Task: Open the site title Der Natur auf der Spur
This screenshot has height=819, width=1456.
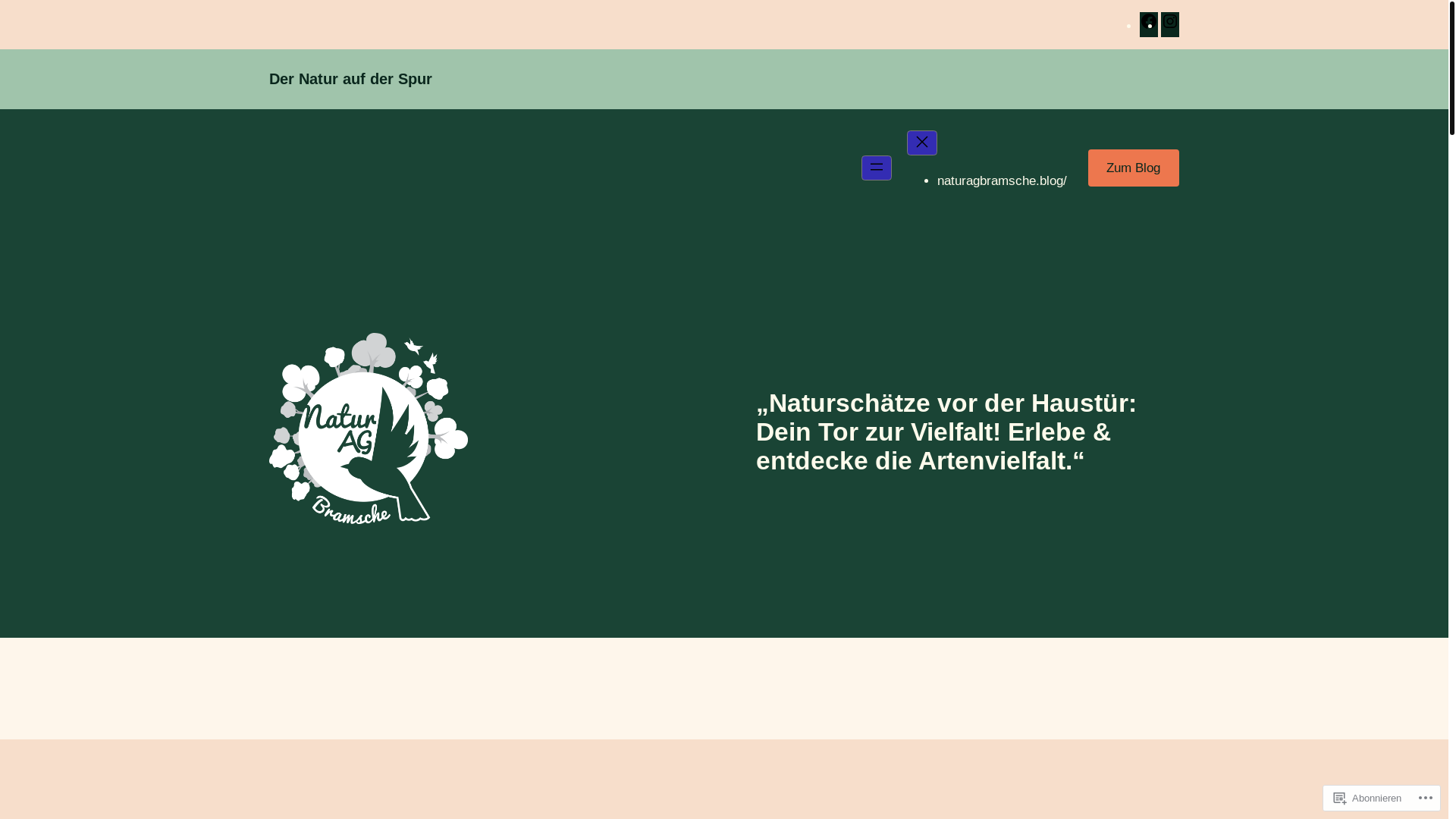Action: 350,79
